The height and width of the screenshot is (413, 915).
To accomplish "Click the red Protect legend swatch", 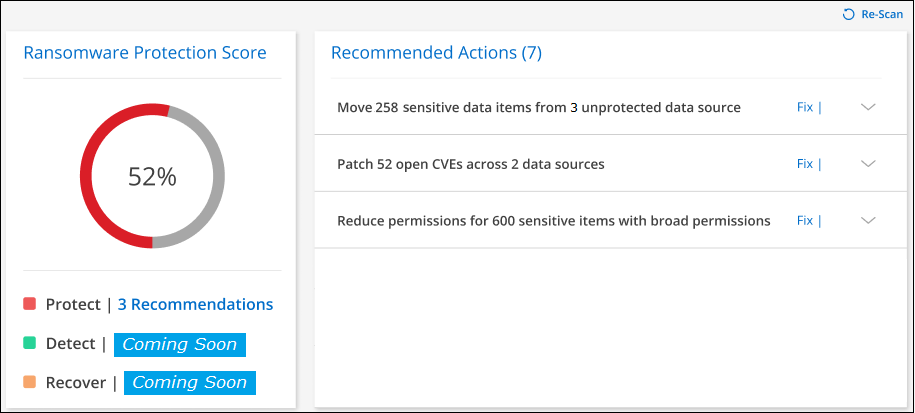I will 30,304.
